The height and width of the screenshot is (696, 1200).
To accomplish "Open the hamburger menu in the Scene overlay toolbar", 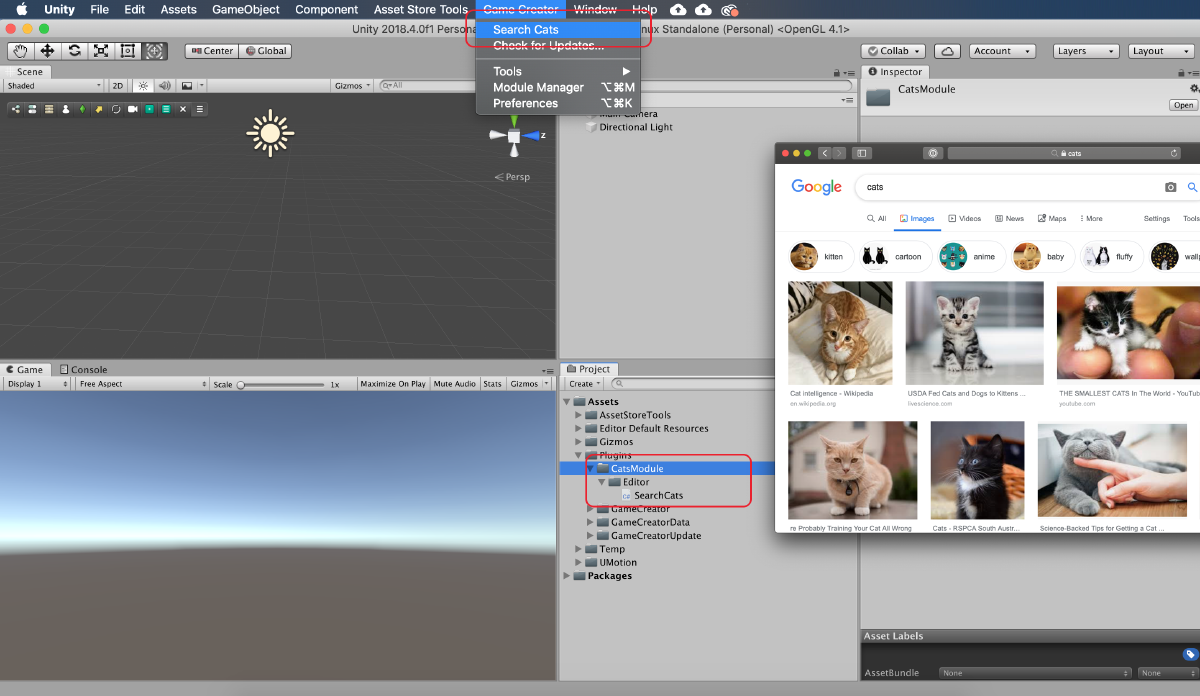I will tap(200, 109).
